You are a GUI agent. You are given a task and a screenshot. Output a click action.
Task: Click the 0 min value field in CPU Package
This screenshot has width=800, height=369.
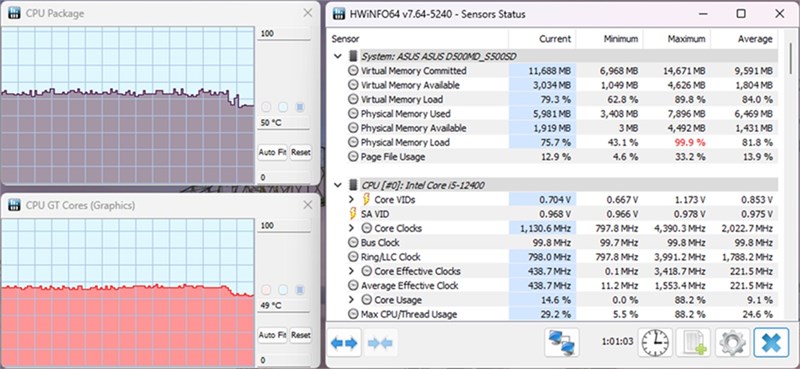284,178
